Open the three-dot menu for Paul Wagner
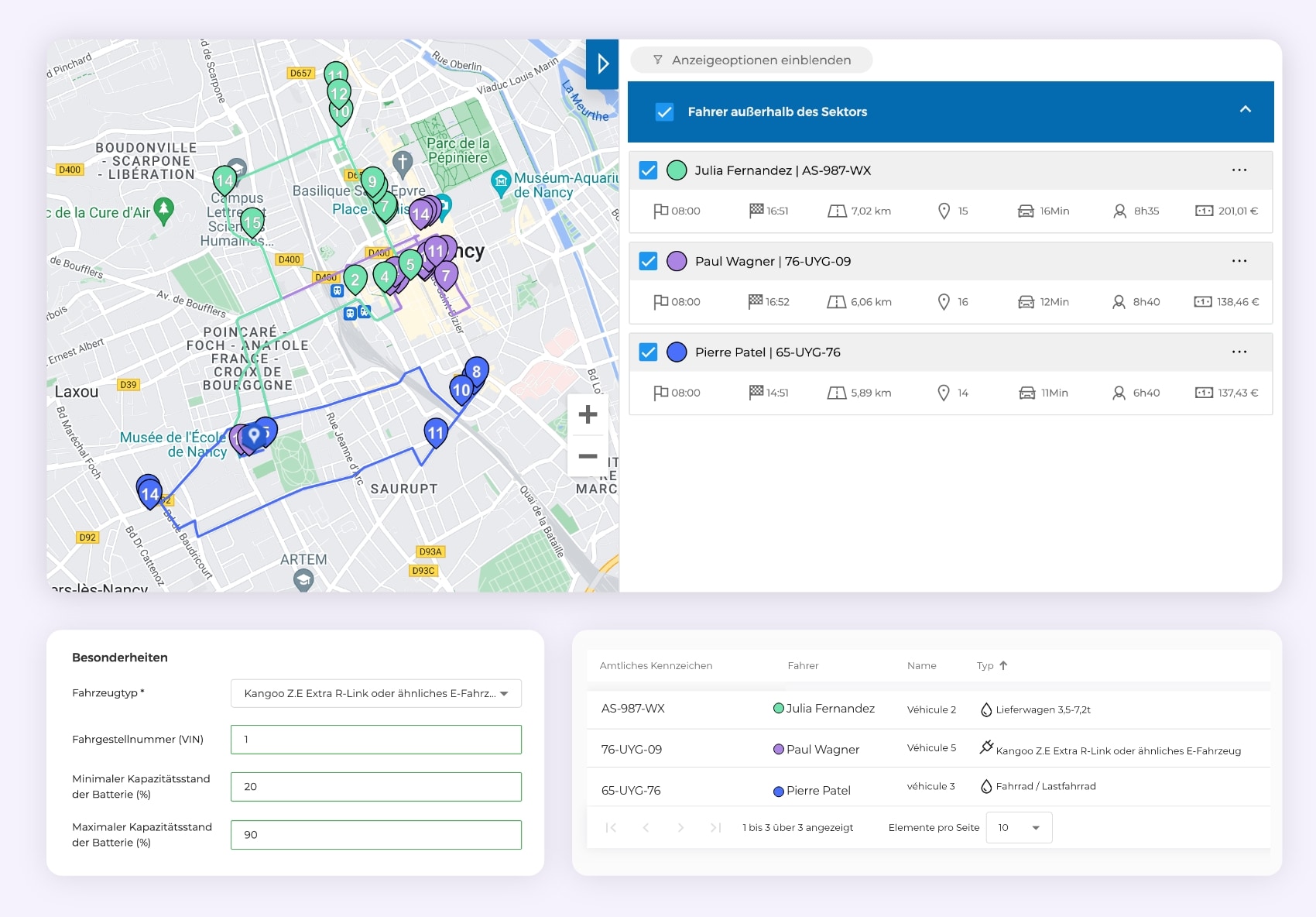The height and width of the screenshot is (917, 1316). (1239, 261)
